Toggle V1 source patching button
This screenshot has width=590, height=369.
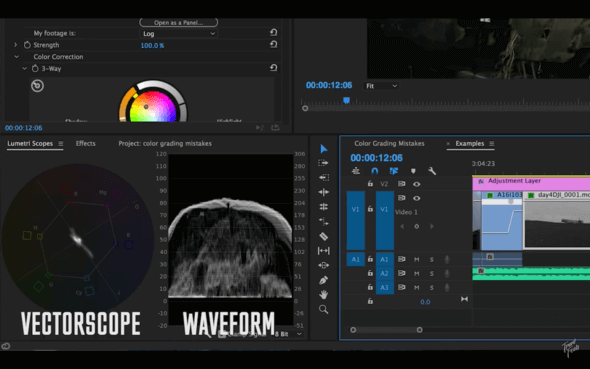tap(356, 220)
